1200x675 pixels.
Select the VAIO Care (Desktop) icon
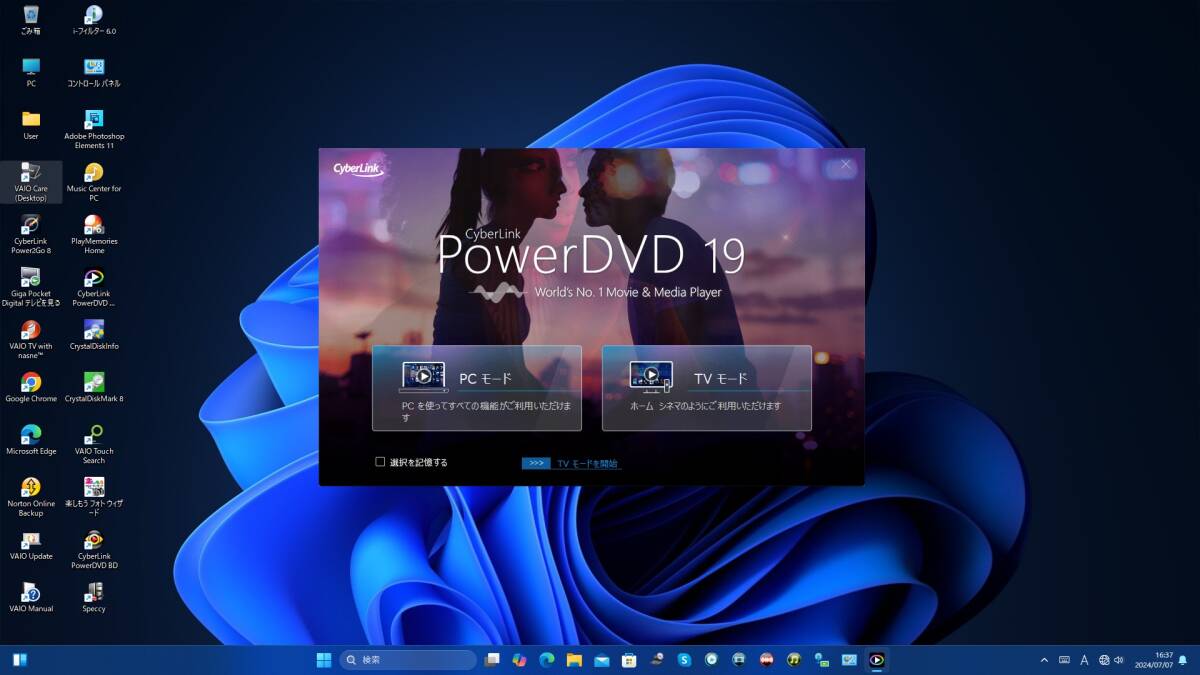31,182
